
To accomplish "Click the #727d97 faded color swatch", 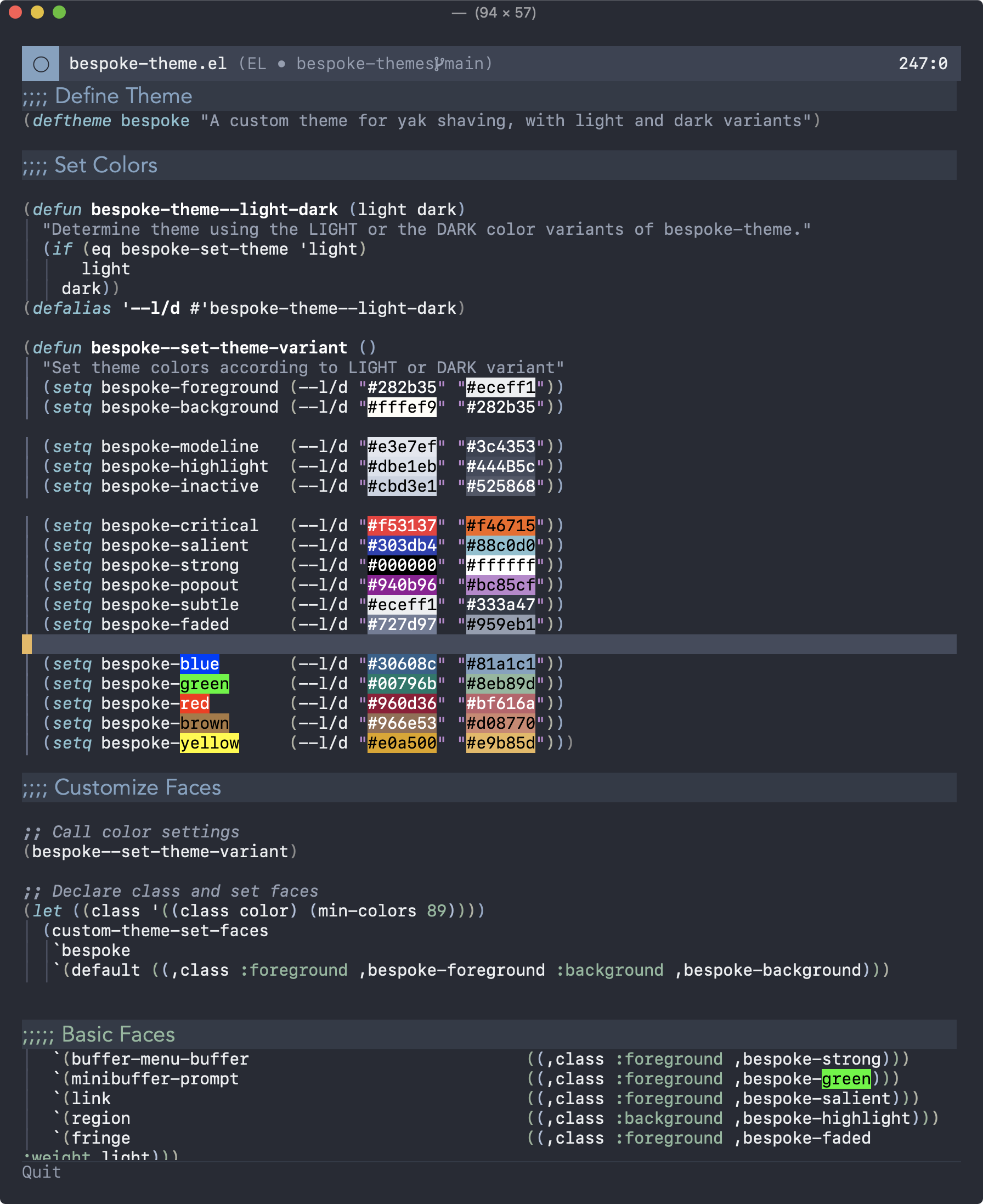I will tap(402, 624).
